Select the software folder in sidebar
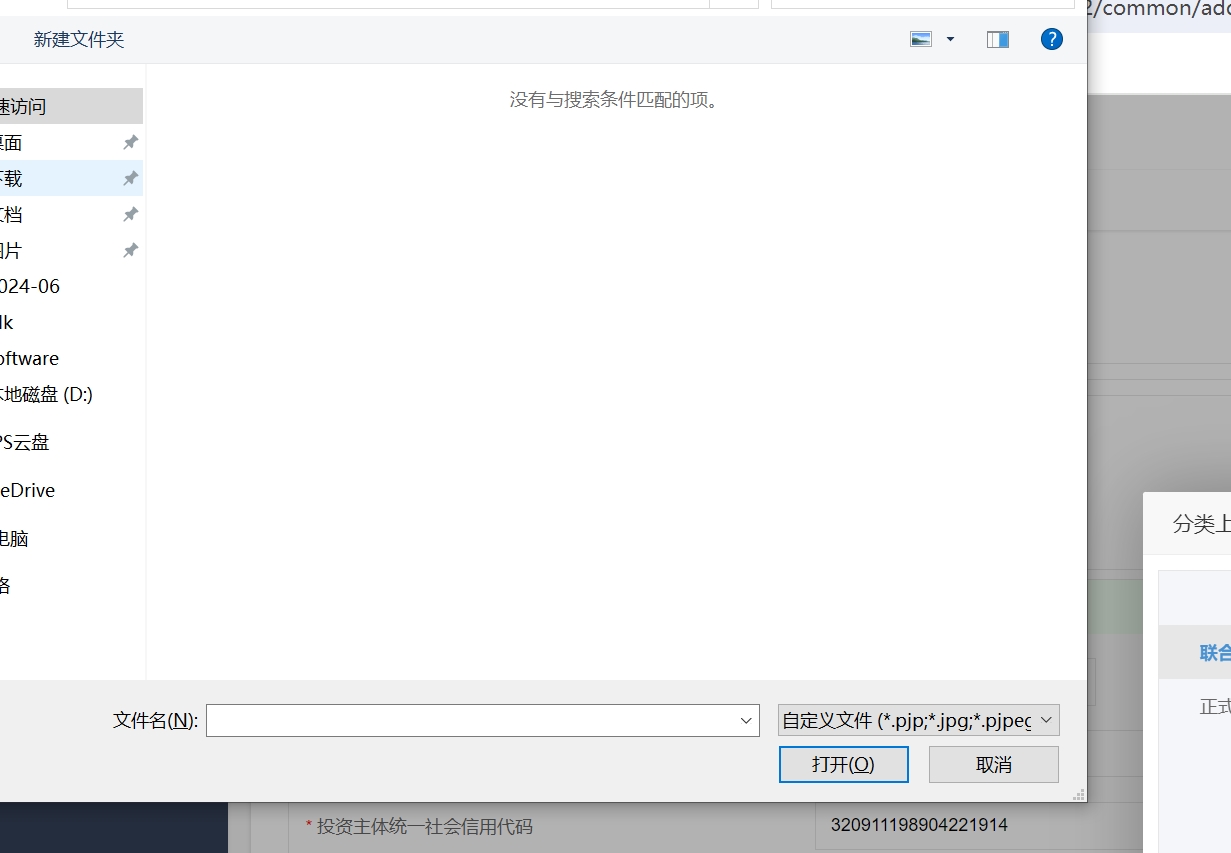 30,359
